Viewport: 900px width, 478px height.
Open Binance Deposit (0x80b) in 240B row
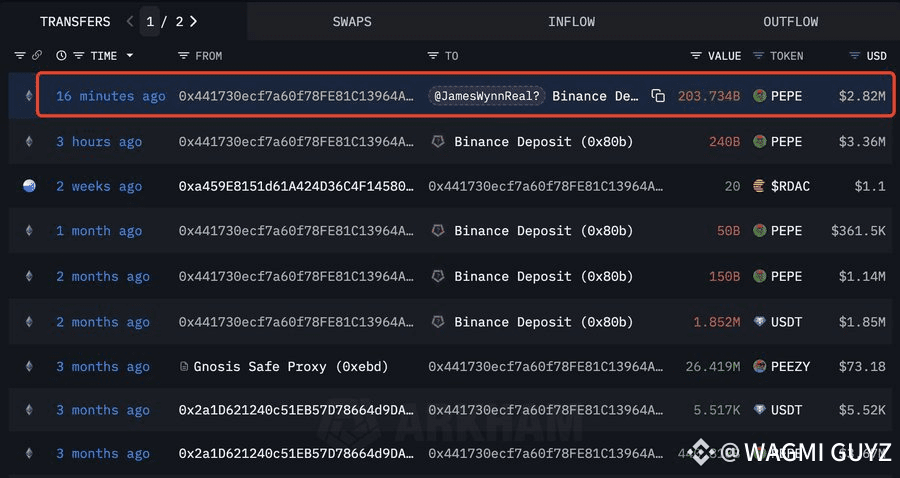pos(544,141)
